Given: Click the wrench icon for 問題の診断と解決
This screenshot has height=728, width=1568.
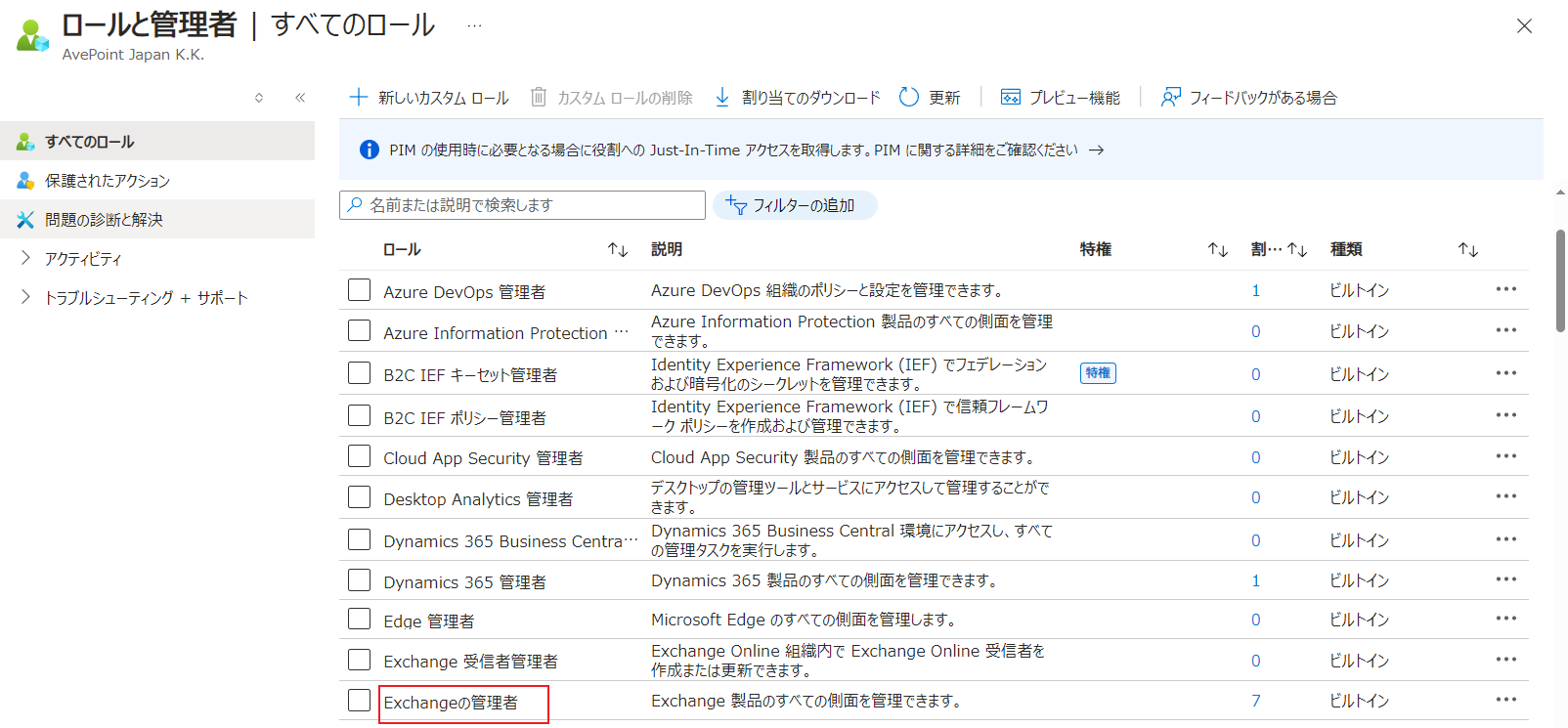Looking at the screenshot, I should (x=25, y=220).
